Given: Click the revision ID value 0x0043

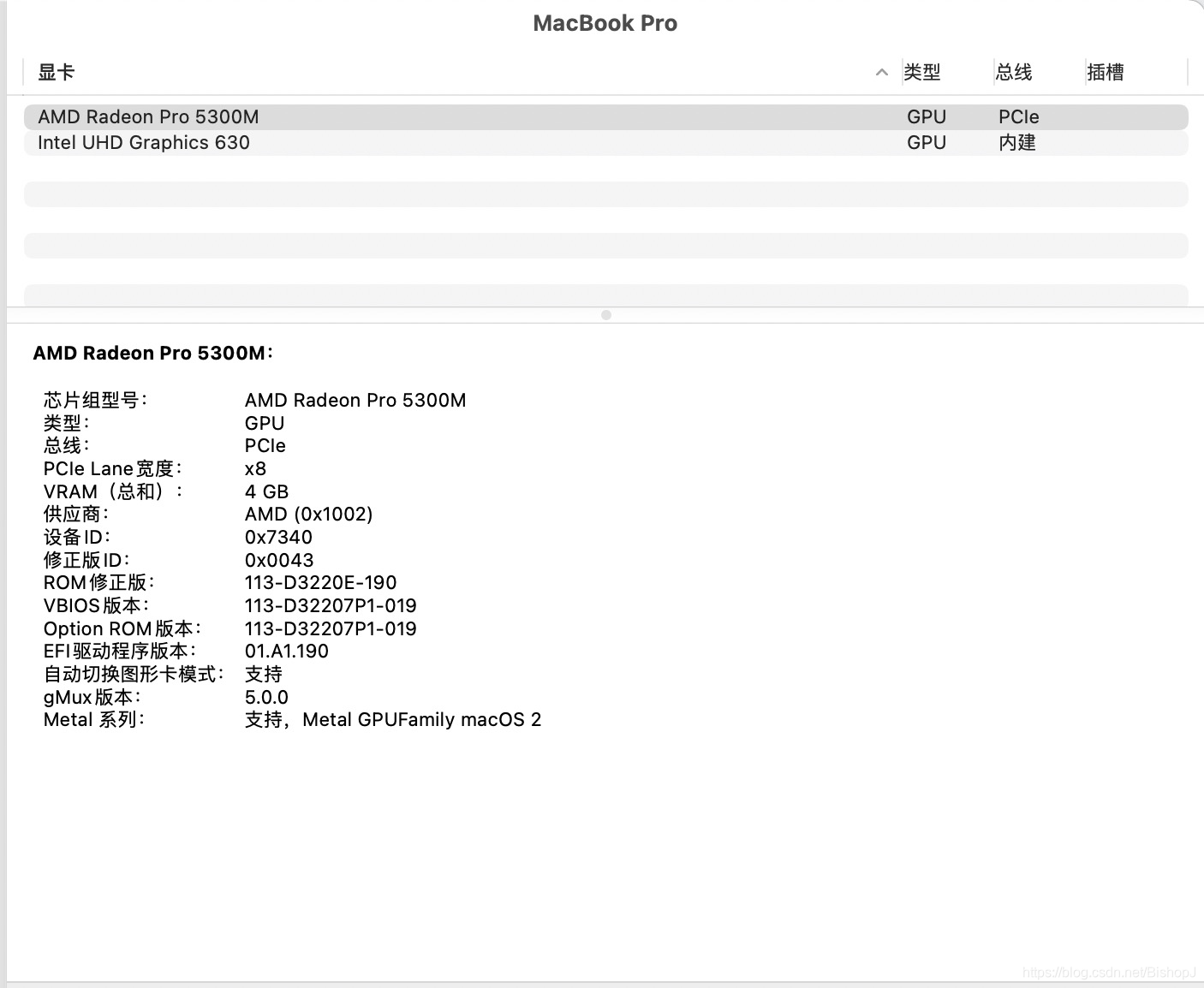Looking at the screenshot, I should click(x=279, y=560).
